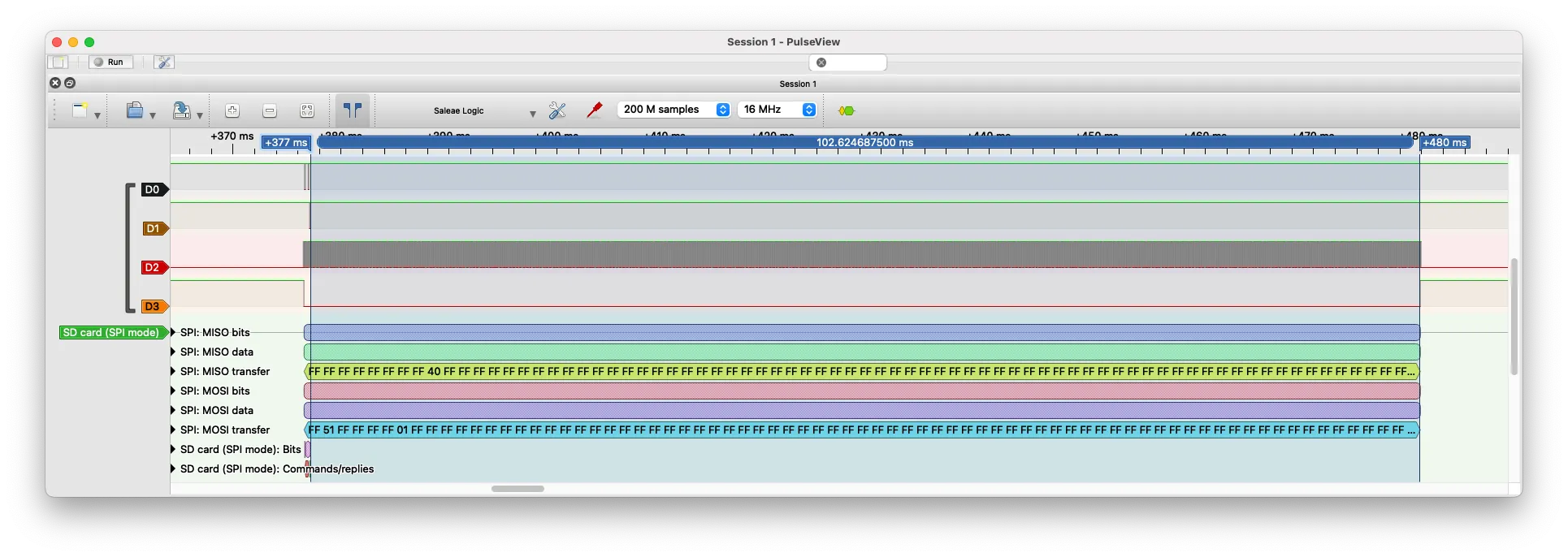Screen dimensions: 1568x557
Task: Create a new view with the toolbar icon
Action: point(80,110)
